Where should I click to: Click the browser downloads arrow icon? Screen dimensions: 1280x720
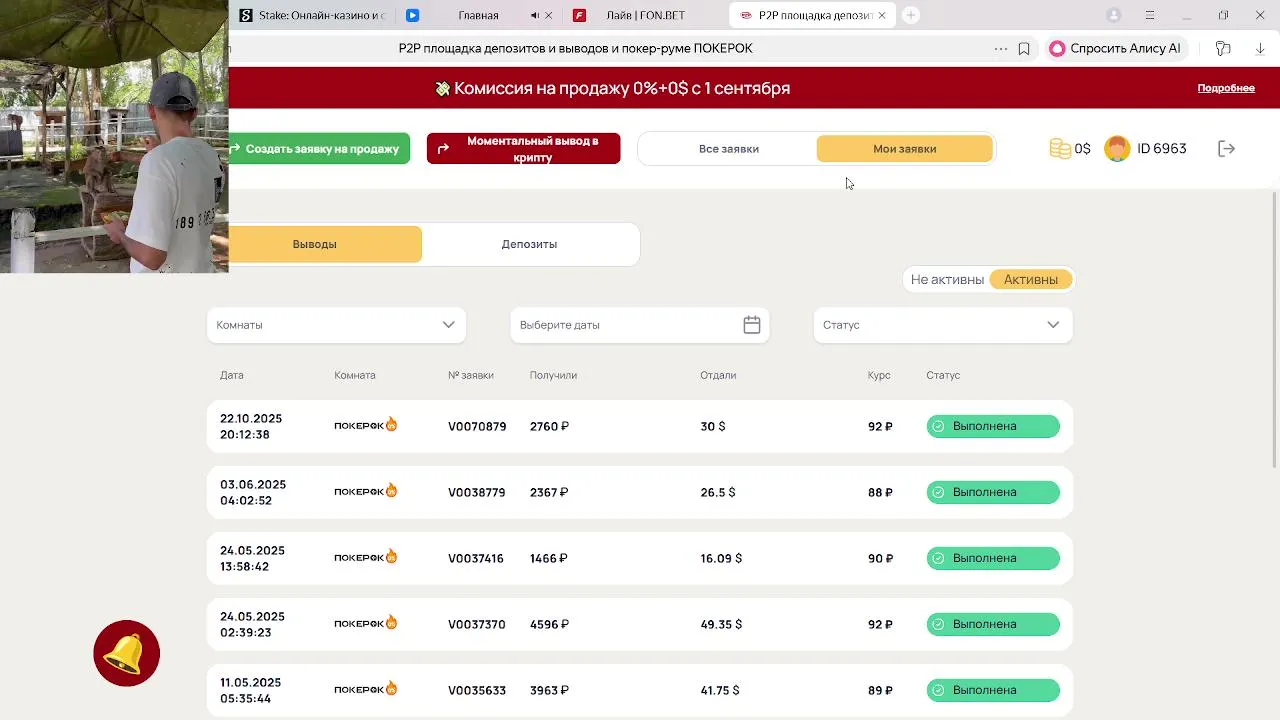1260,49
